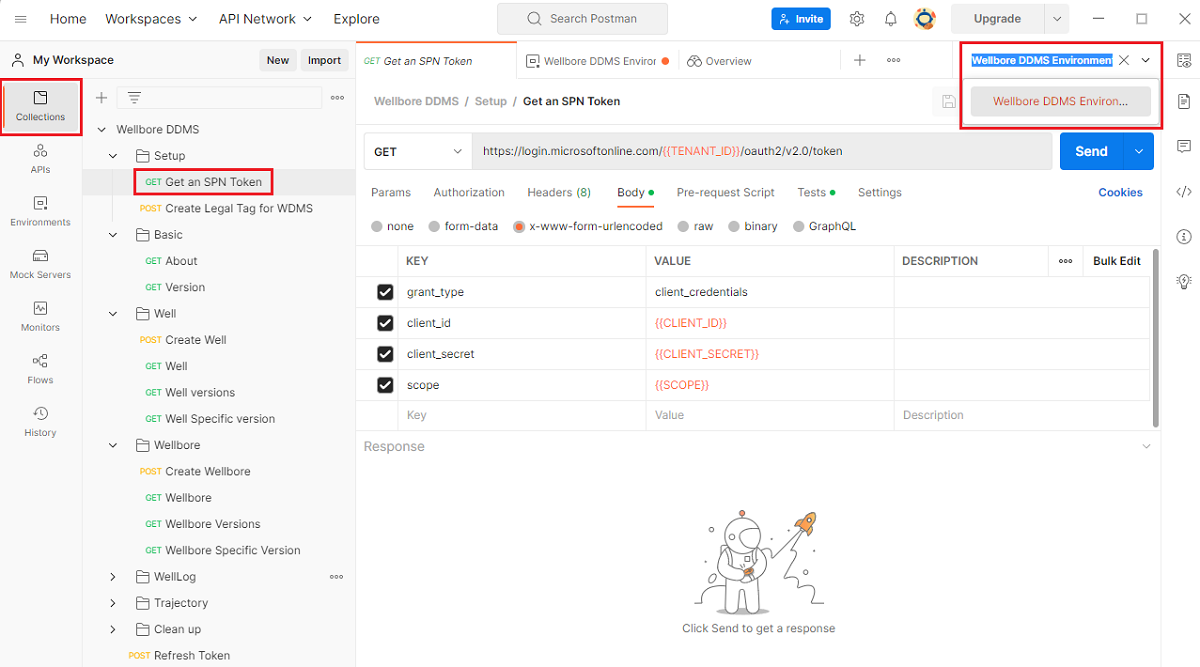Viewport: 1200px width, 667px height.
Task: Open the Workspaces dropdown
Action: (151, 19)
